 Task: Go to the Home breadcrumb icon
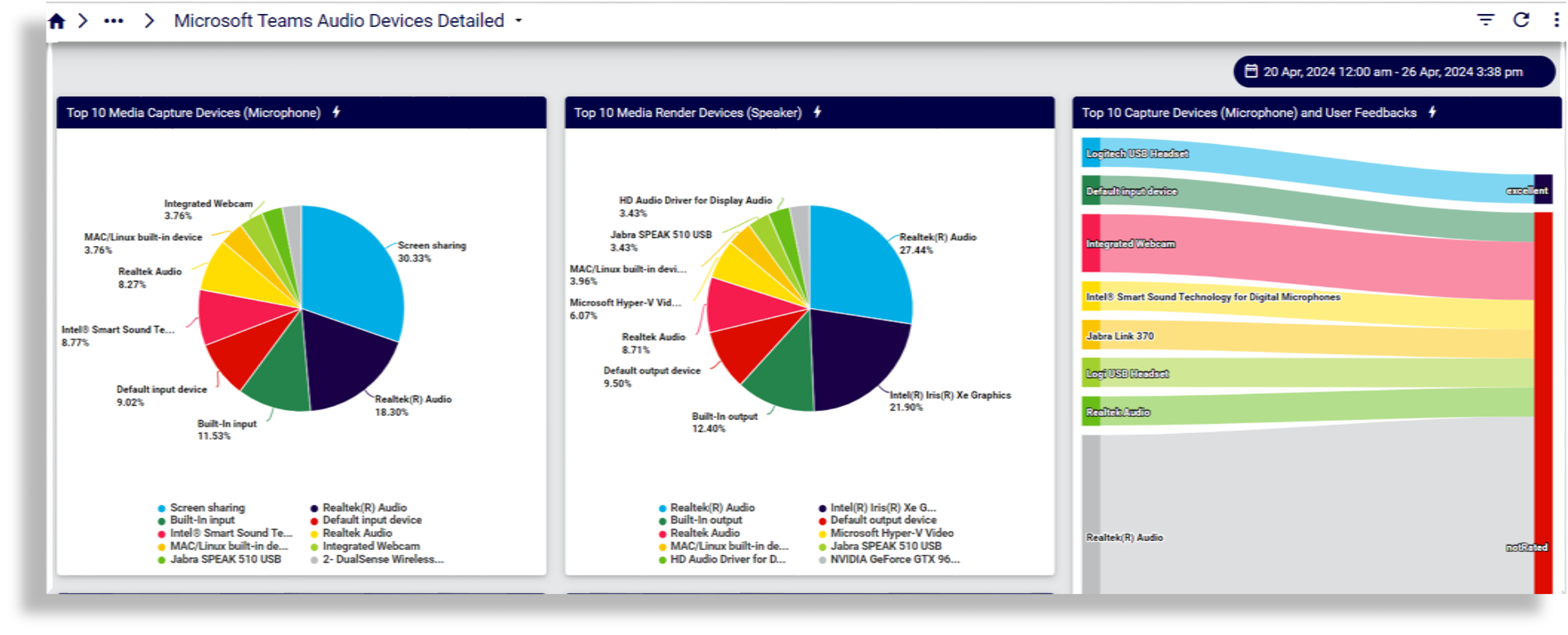click(x=56, y=20)
